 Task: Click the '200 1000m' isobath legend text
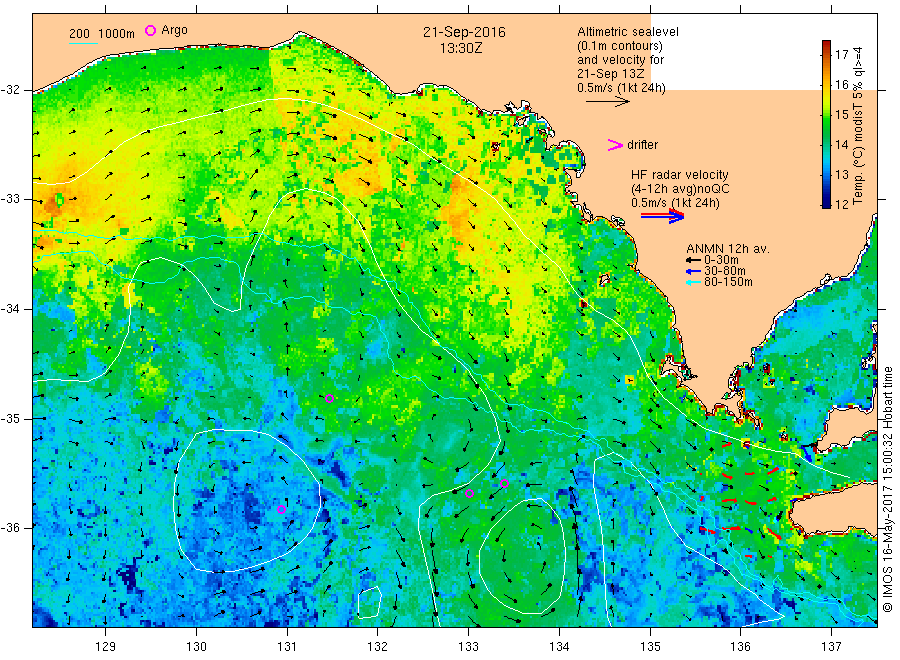pos(102,33)
